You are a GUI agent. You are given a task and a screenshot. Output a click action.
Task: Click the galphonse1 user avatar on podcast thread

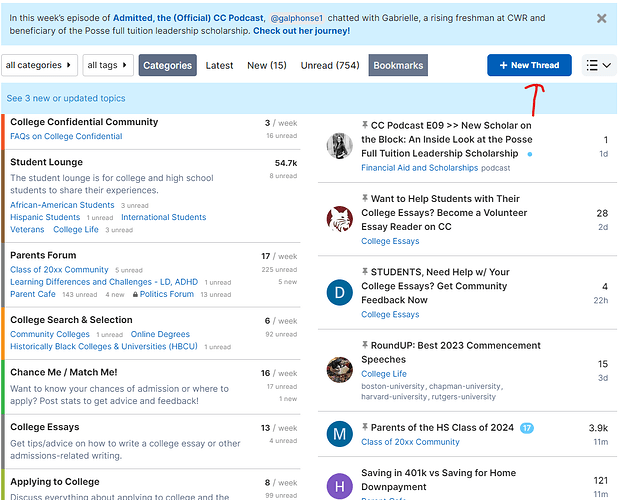click(340, 146)
